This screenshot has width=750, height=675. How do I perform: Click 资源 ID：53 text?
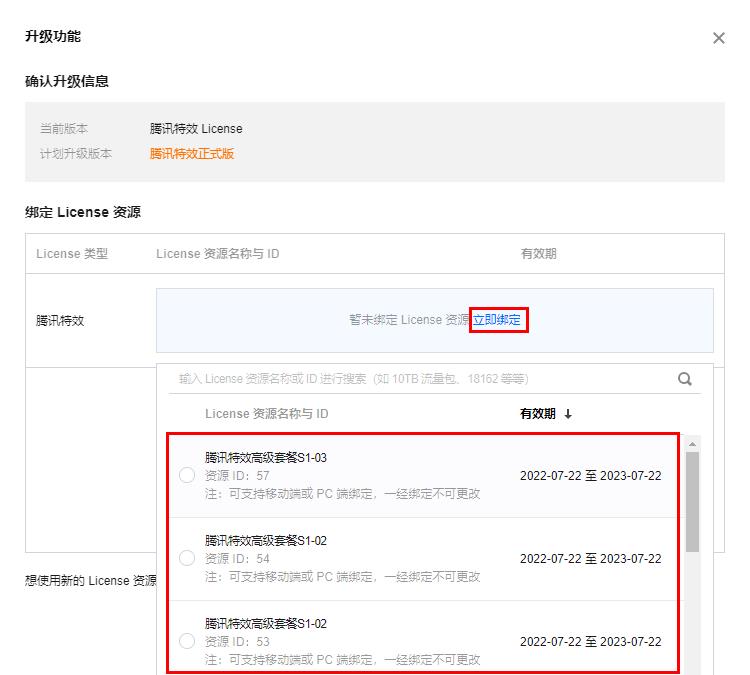[237, 641]
